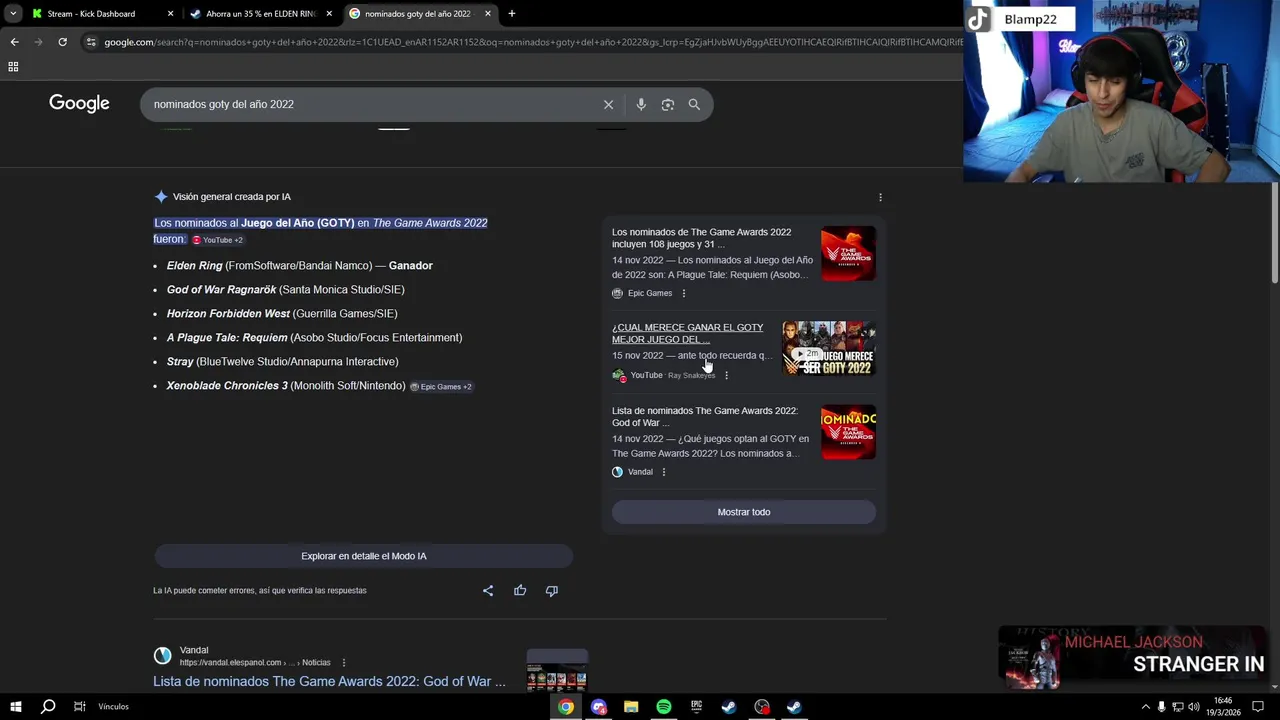This screenshot has height=720, width=1280.
Task: Open AI overview three-dot options menu
Action: 880,197
